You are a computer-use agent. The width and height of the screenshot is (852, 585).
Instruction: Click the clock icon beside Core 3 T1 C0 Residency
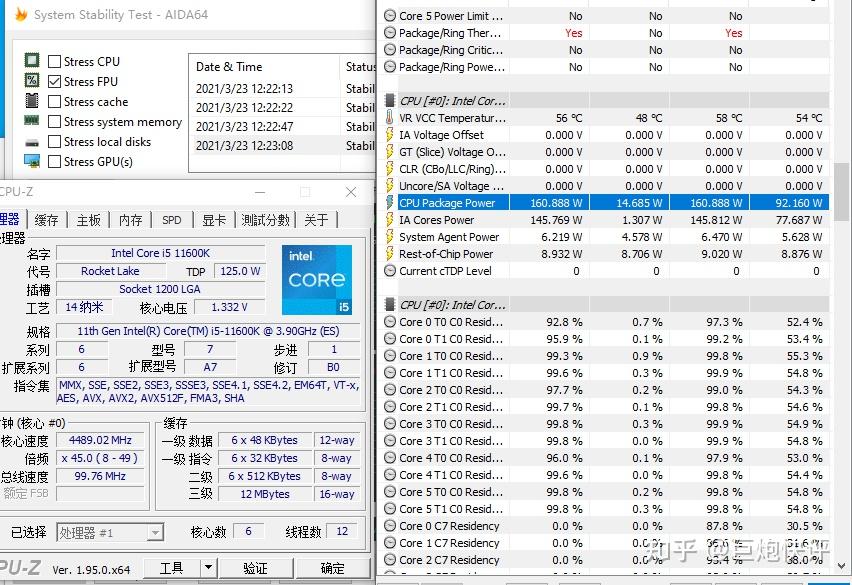[390, 441]
